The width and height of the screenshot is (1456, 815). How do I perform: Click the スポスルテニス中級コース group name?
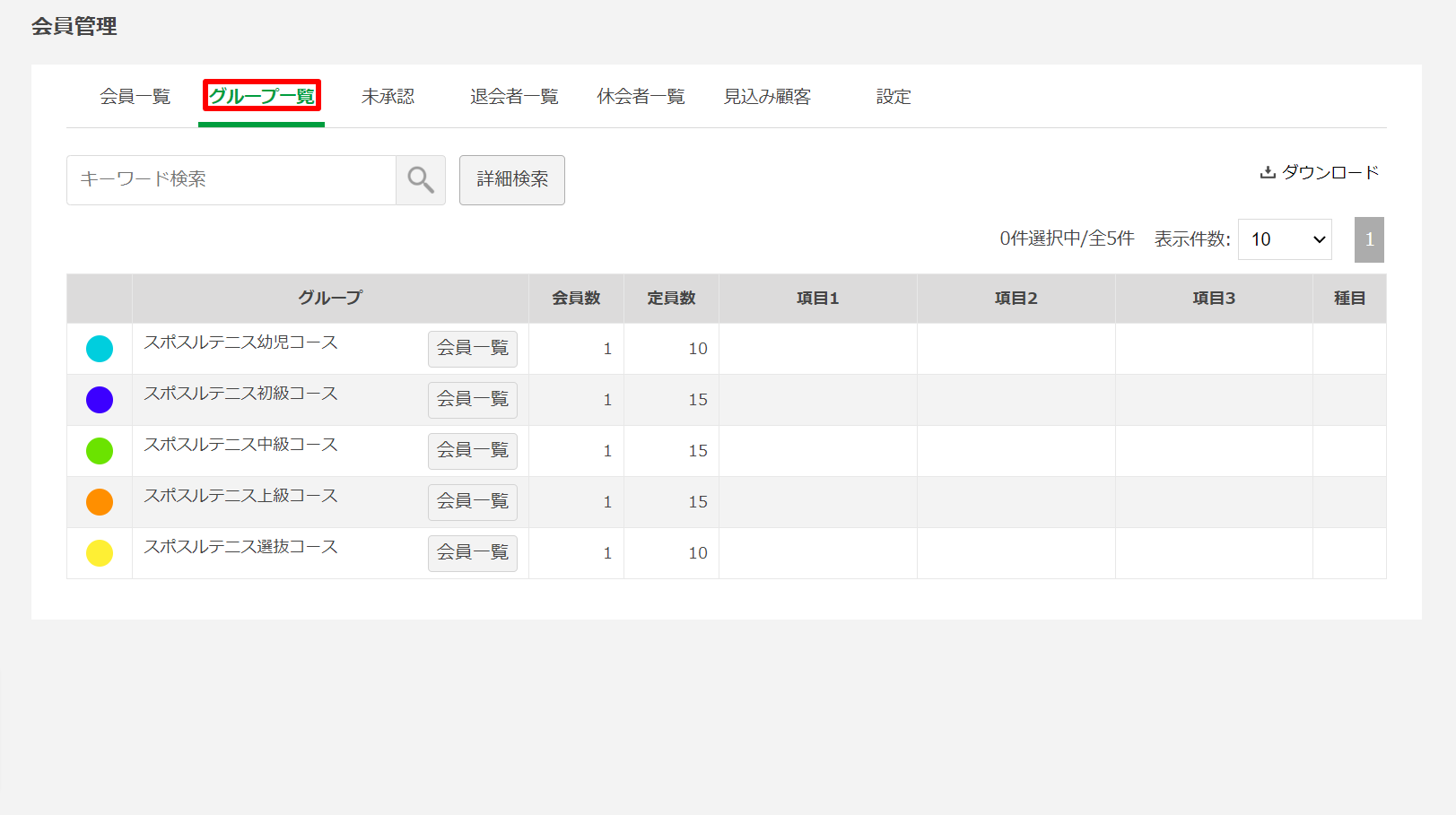click(x=241, y=445)
